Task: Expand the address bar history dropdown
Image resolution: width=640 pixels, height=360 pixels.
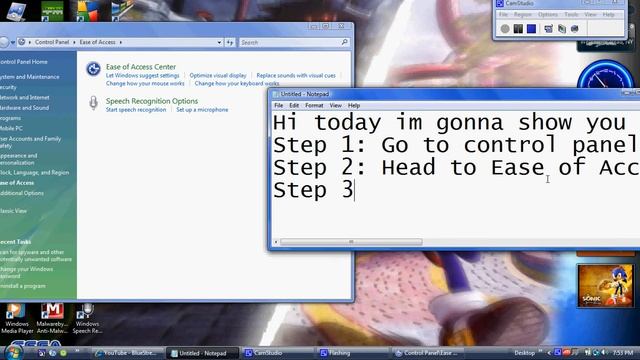Action: coord(219,42)
